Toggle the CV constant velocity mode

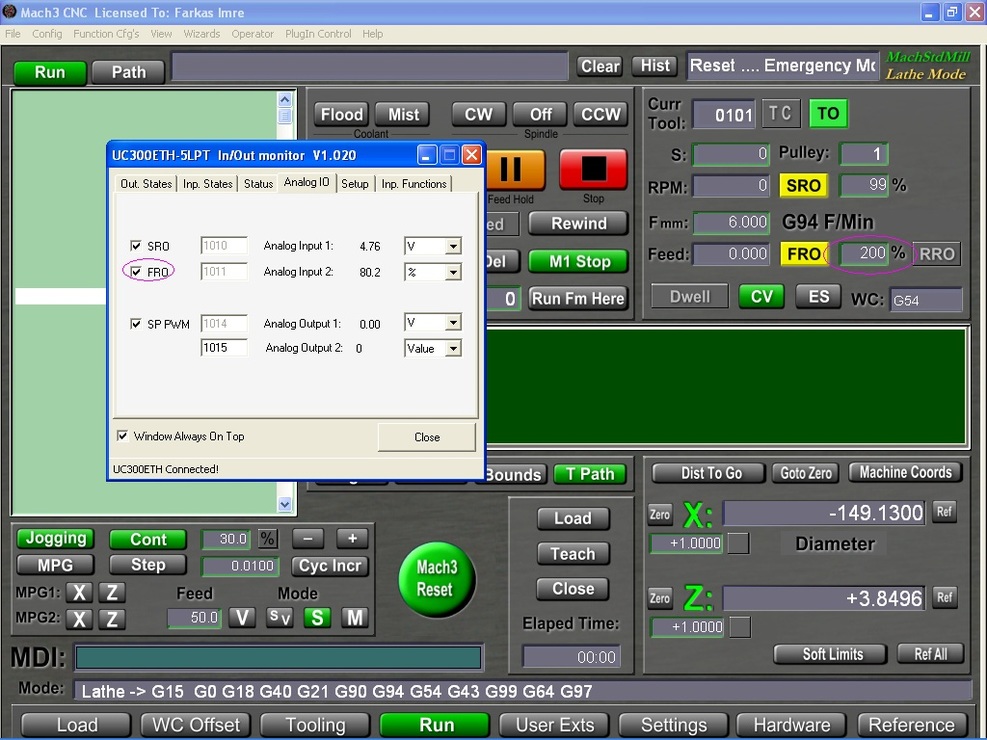point(761,297)
